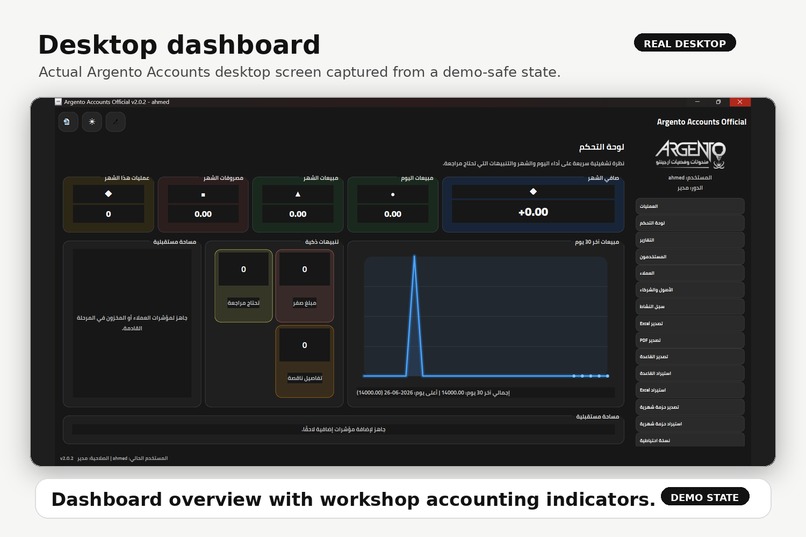Click the chart summary line إجمالي آخر 30 يوم
806x537 pixels.
point(433,393)
